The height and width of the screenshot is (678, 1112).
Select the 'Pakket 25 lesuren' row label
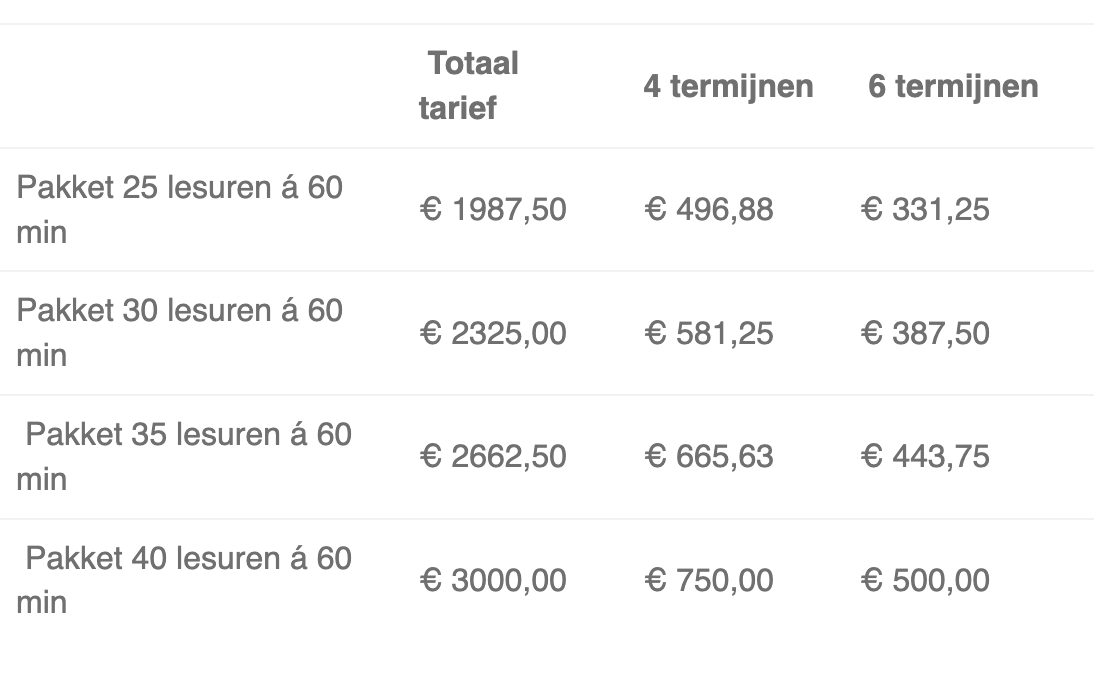(x=180, y=210)
